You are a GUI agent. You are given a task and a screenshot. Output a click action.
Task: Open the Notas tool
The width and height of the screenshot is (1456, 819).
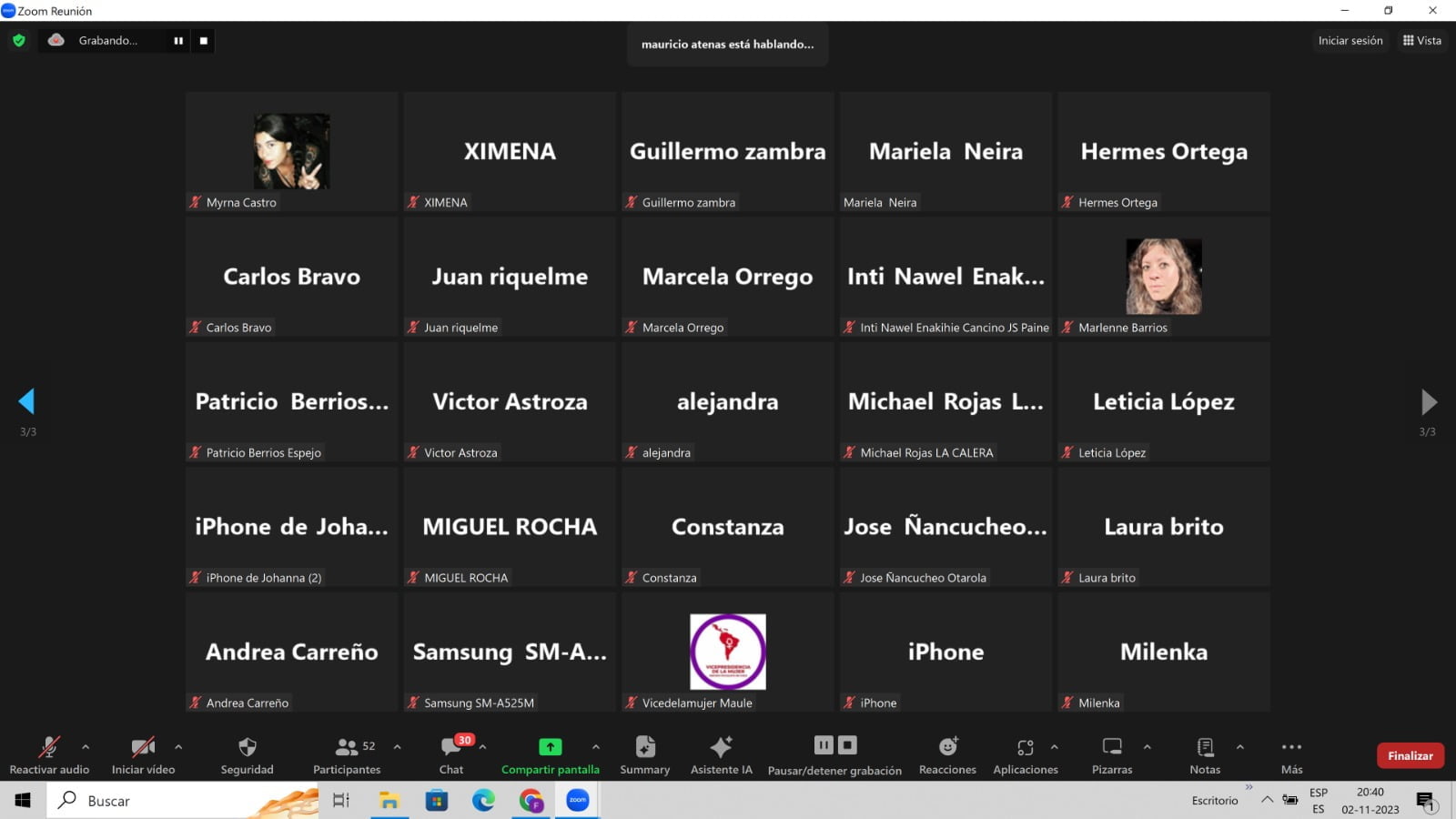point(1205,747)
